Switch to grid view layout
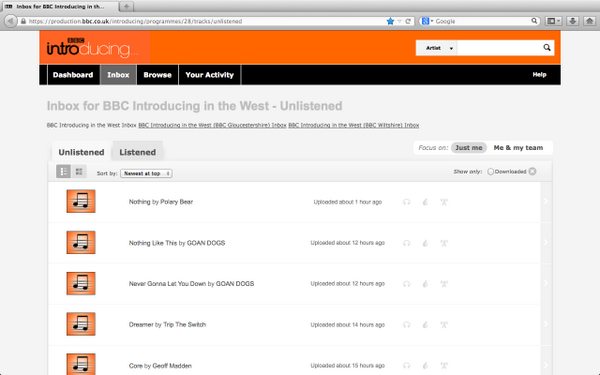 coord(79,171)
